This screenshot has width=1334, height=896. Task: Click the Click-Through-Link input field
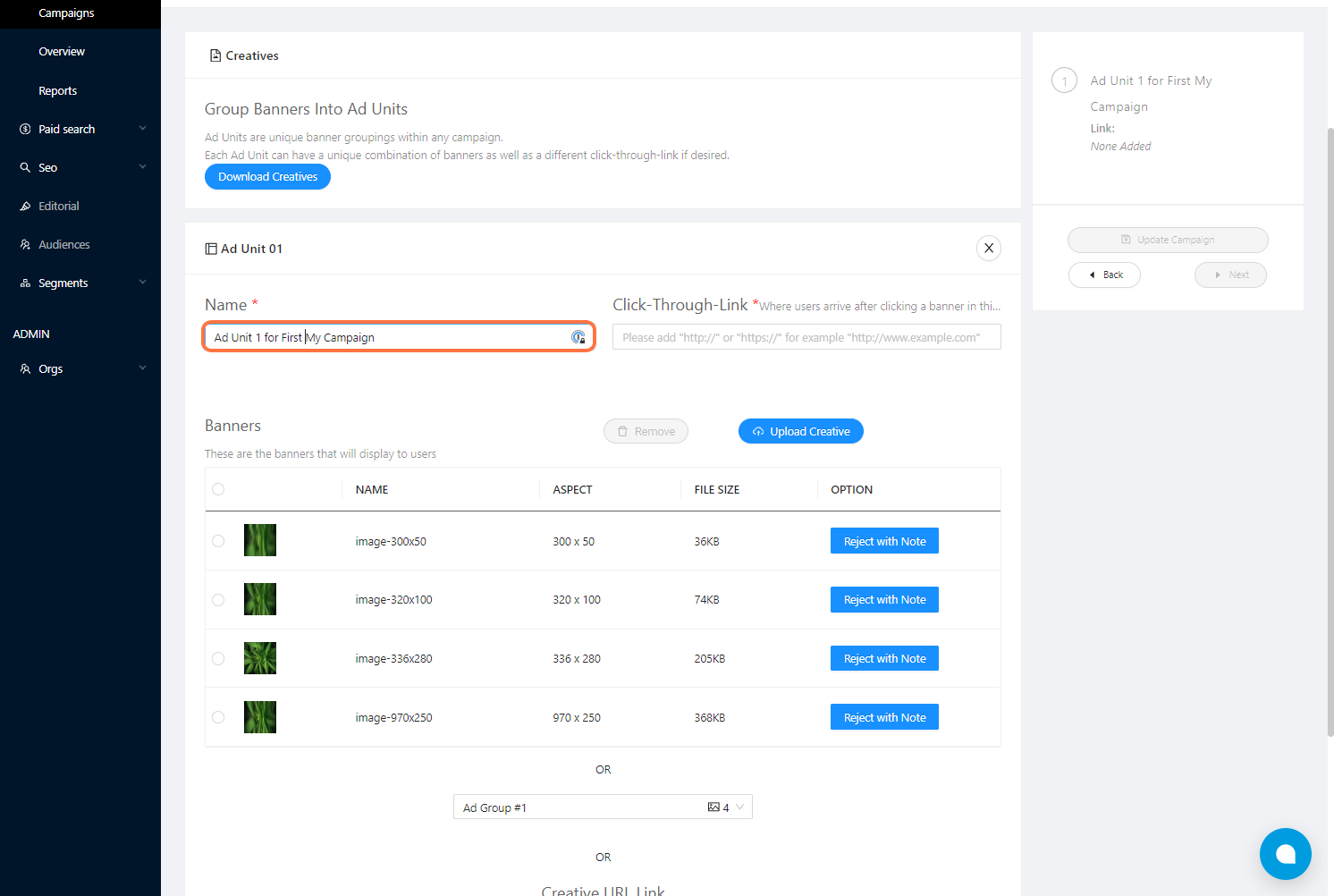pyautogui.click(x=806, y=337)
